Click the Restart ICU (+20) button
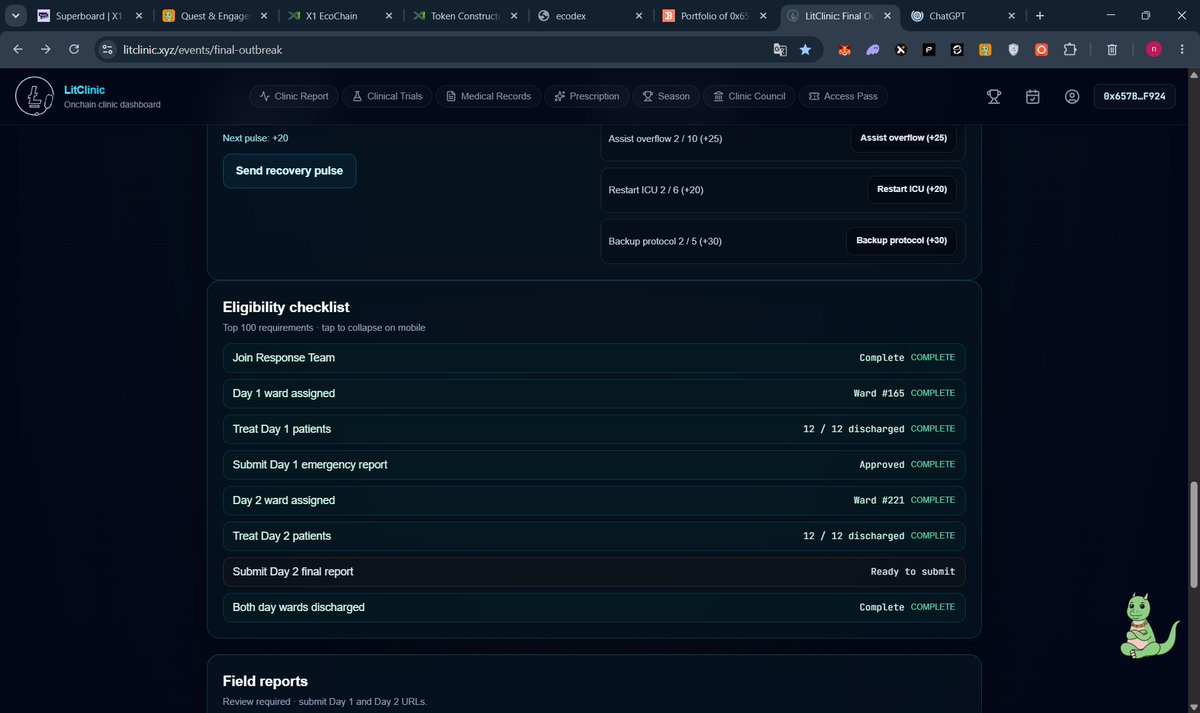This screenshot has height=713, width=1200. pyautogui.click(x=911, y=189)
